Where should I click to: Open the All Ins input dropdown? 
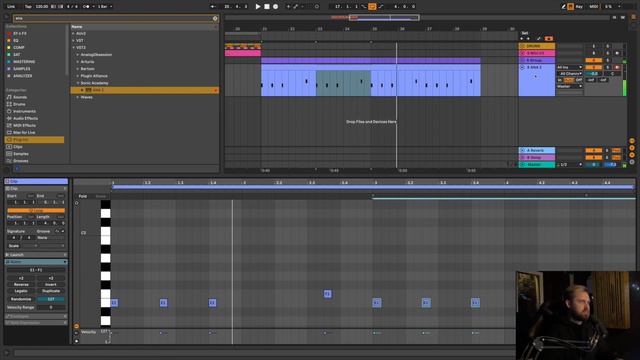569,67
